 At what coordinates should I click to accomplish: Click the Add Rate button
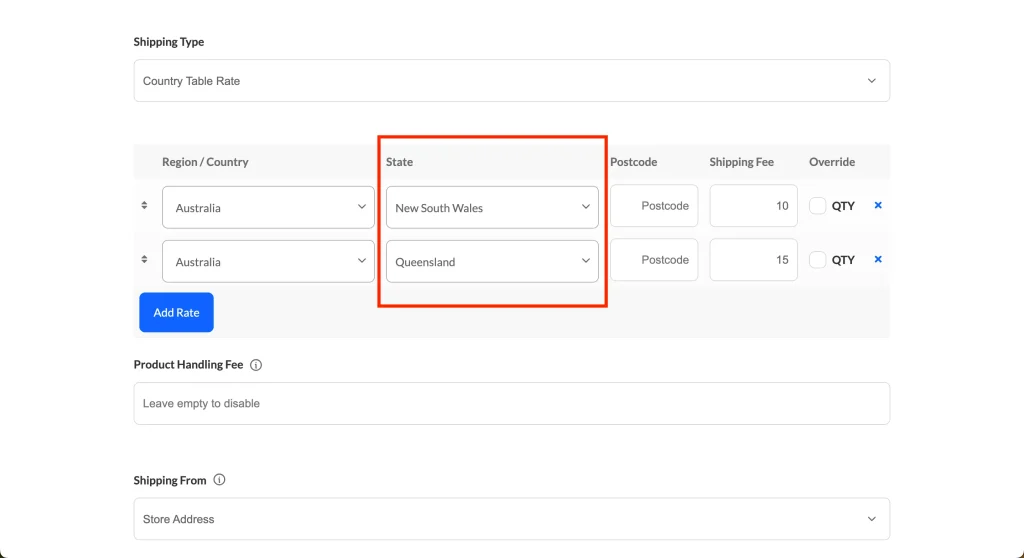(x=176, y=313)
